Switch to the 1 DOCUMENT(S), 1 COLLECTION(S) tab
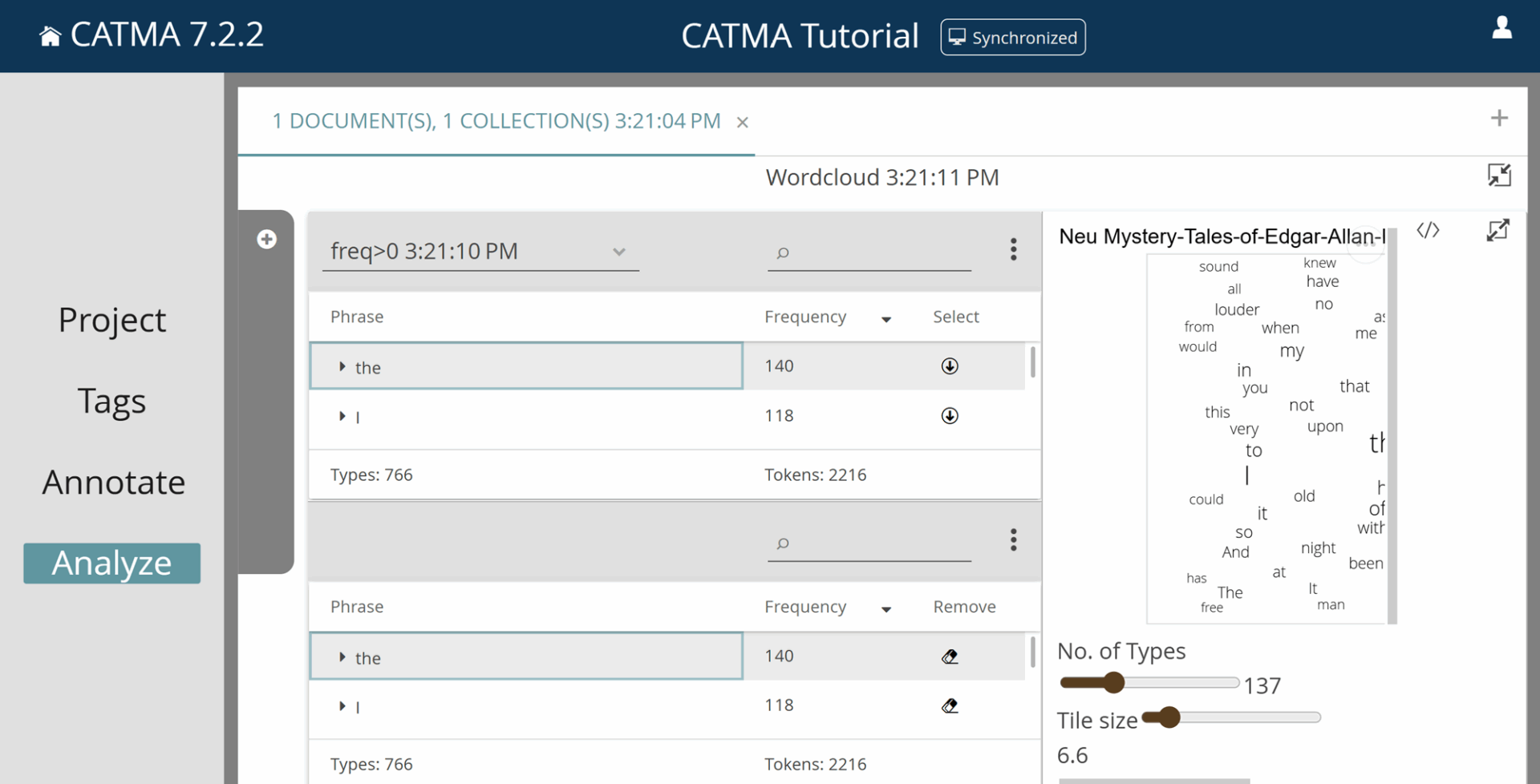The width and height of the screenshot is (1540, 784). click(496, 121)
